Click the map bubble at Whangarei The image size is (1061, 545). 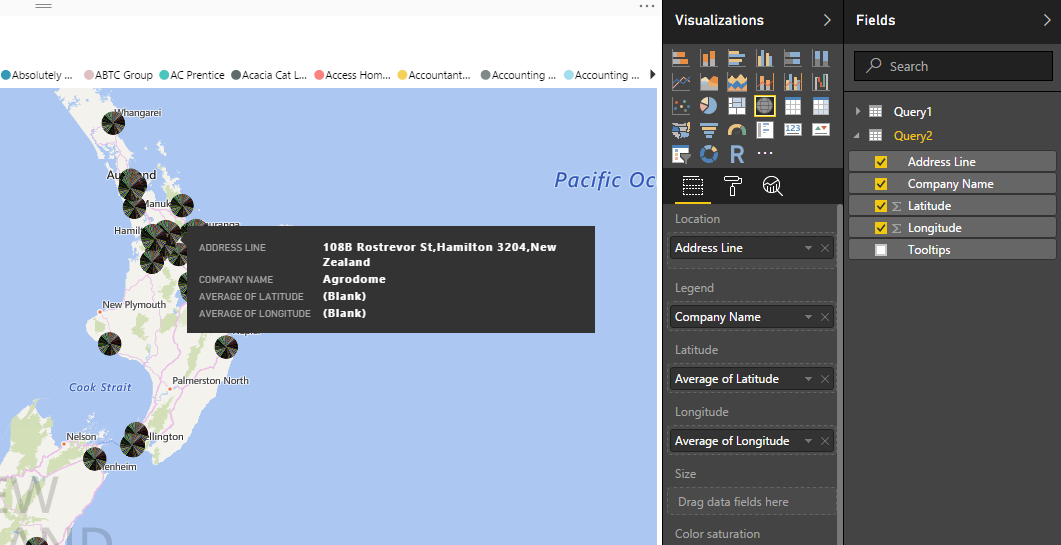113,123
